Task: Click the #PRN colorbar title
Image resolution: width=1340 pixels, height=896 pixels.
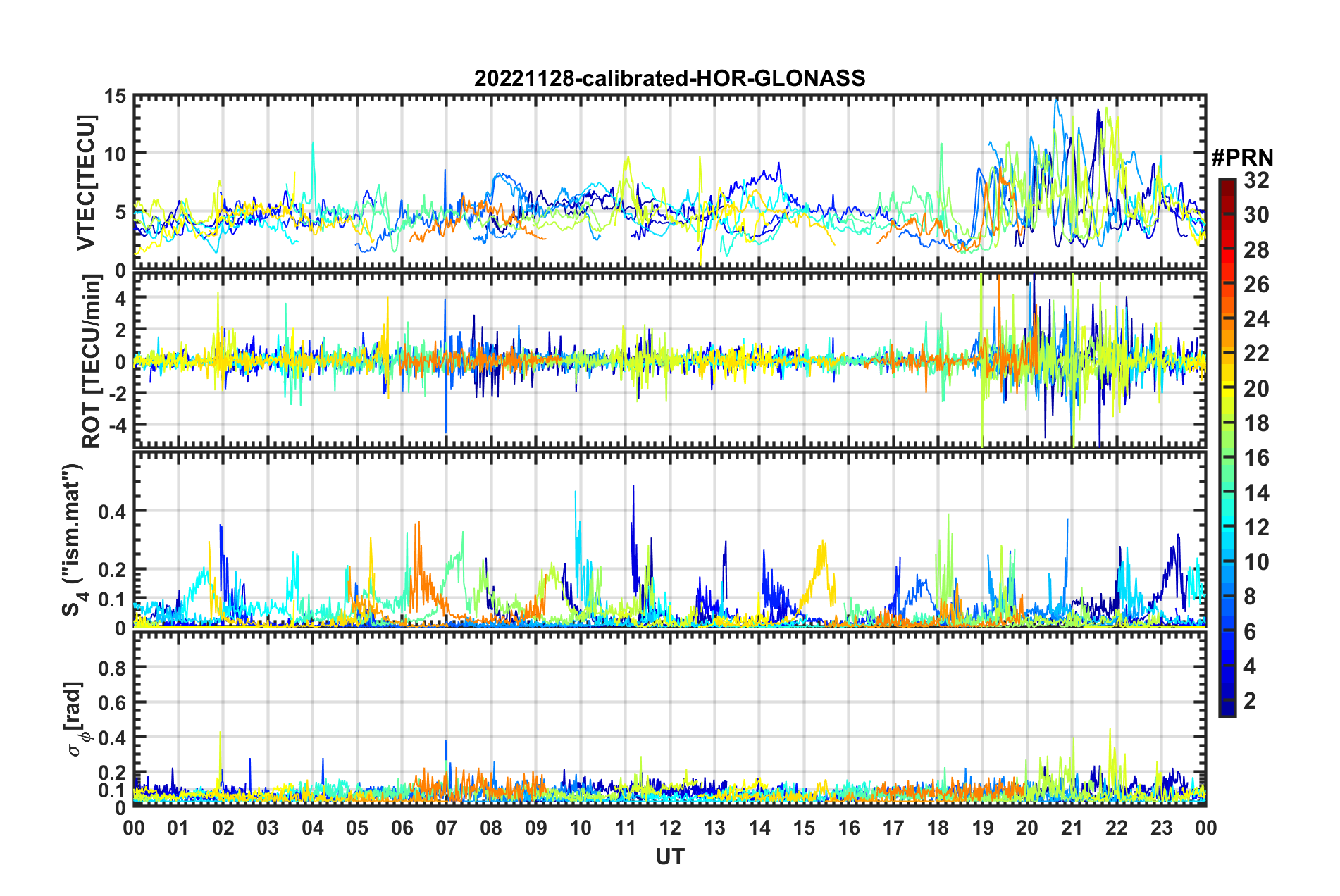Action: tap(1241, 158)
